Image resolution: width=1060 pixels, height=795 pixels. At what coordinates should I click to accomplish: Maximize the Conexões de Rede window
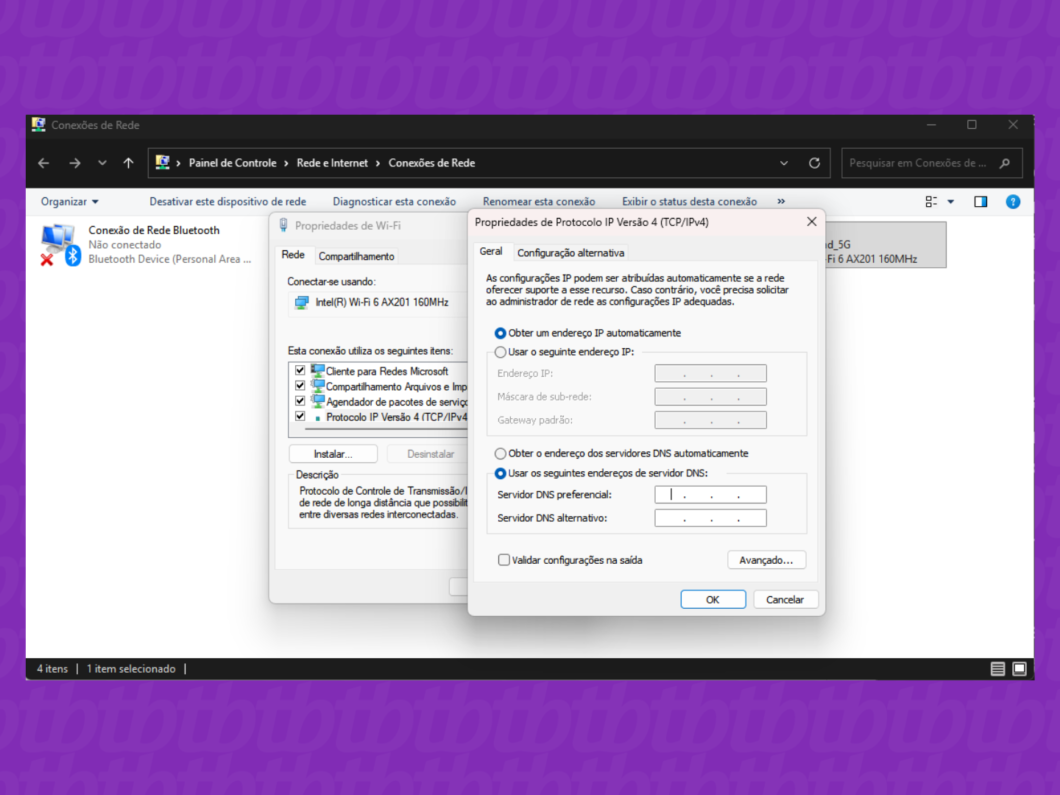tap(971, 124)
